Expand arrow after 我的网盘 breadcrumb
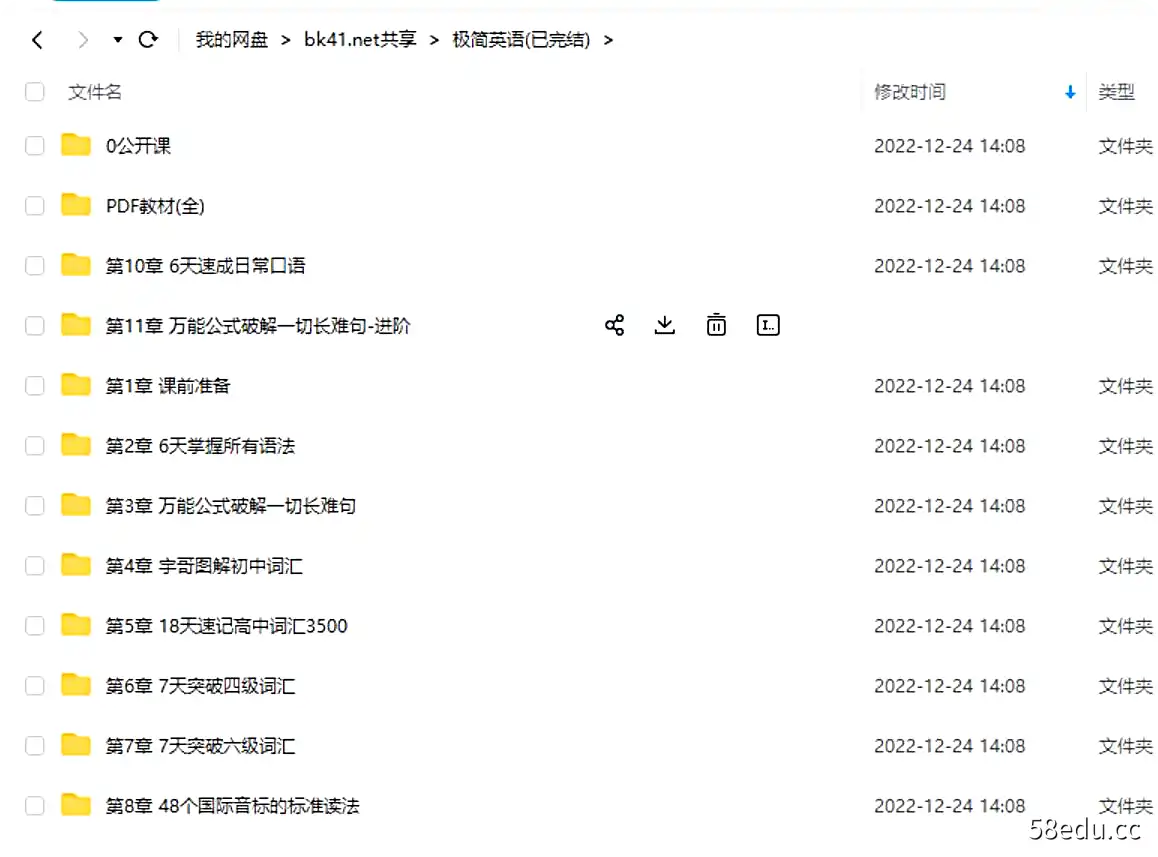This screenshot has height=857, width=1158. [286, 40]
